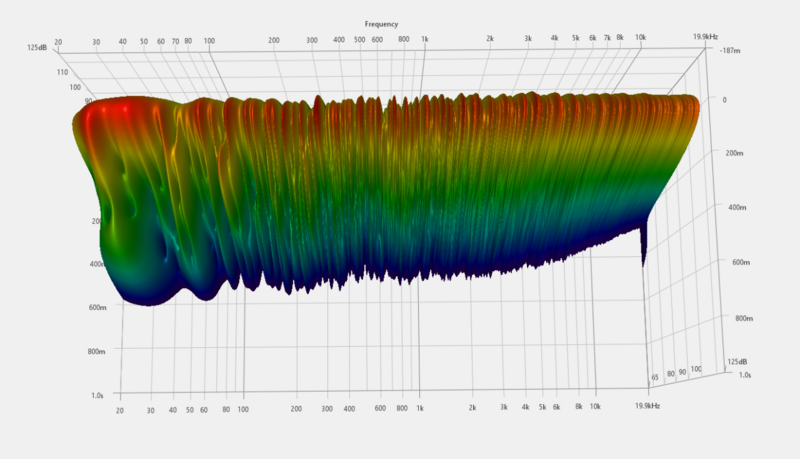Click the 19.9kHz label on lower frequency axis
The width and height of the screenshot is (800, 459).
point(647,406)
